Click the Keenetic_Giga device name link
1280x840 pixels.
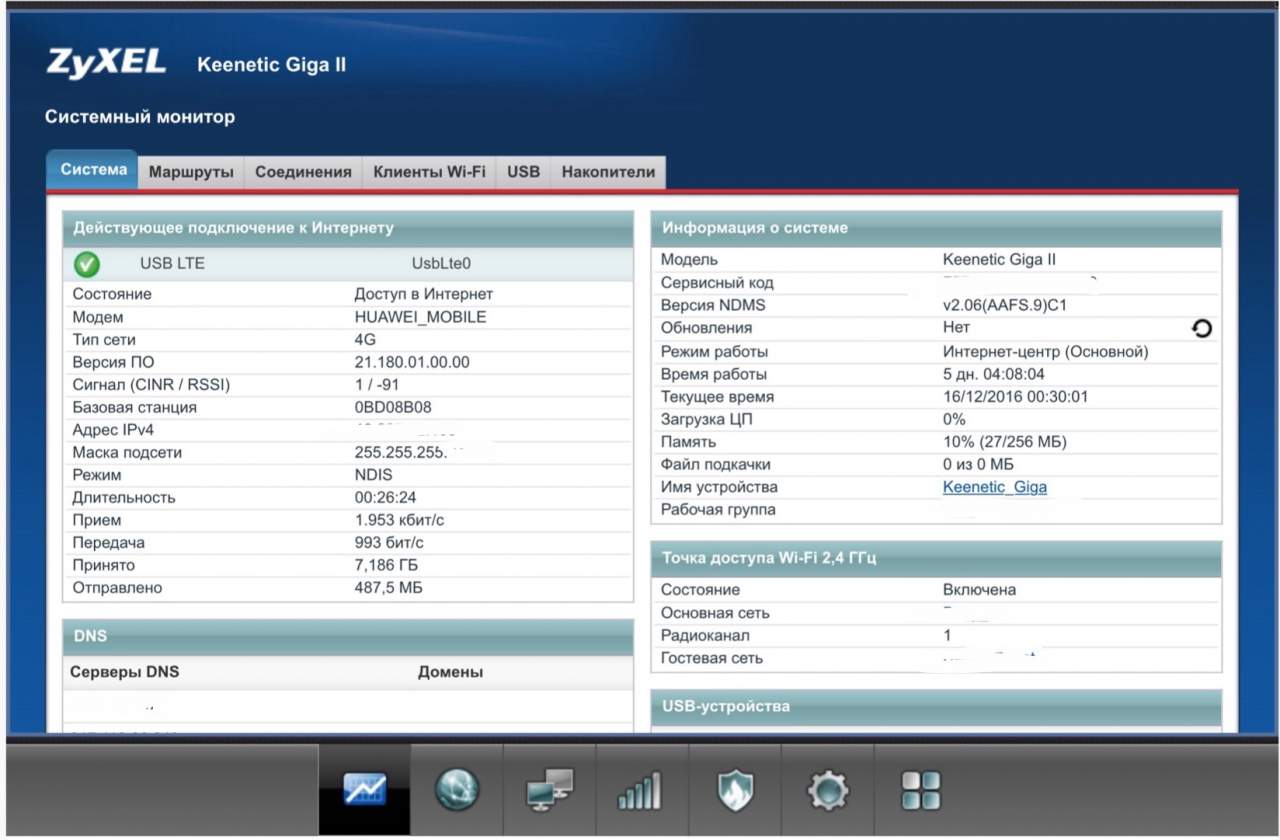(x=994, y=488)
